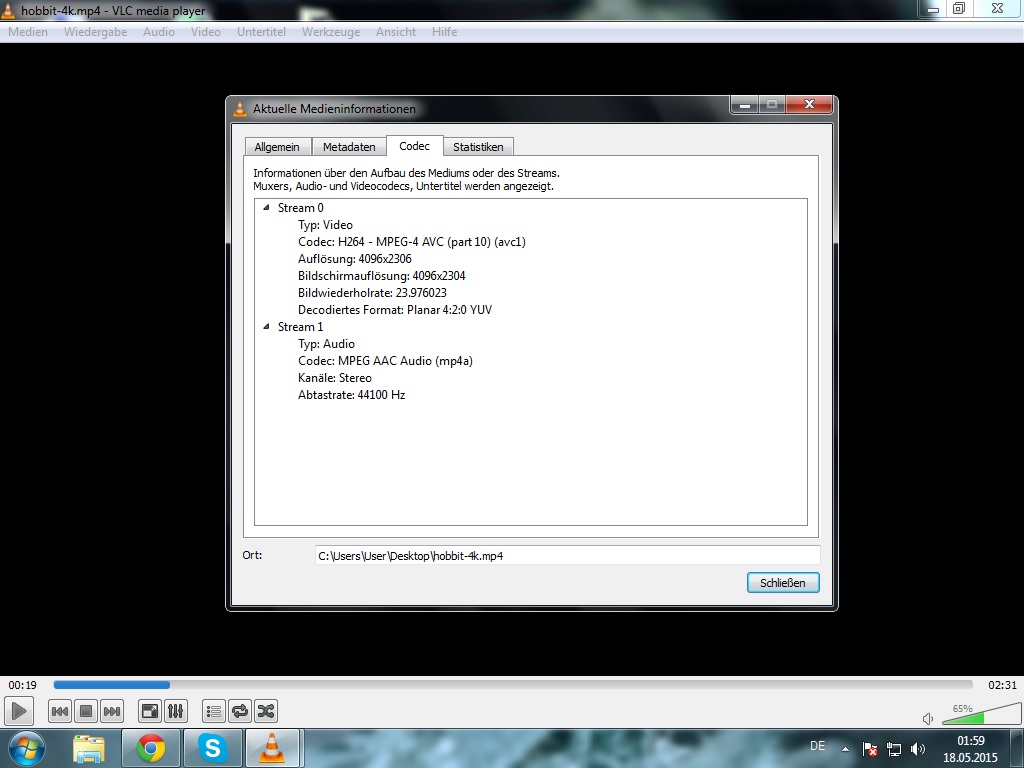This screenshot has height=768, width=1024.
Task: Select 'Abtastrate: 44100 Hz' row
Action: coord(351,394)
